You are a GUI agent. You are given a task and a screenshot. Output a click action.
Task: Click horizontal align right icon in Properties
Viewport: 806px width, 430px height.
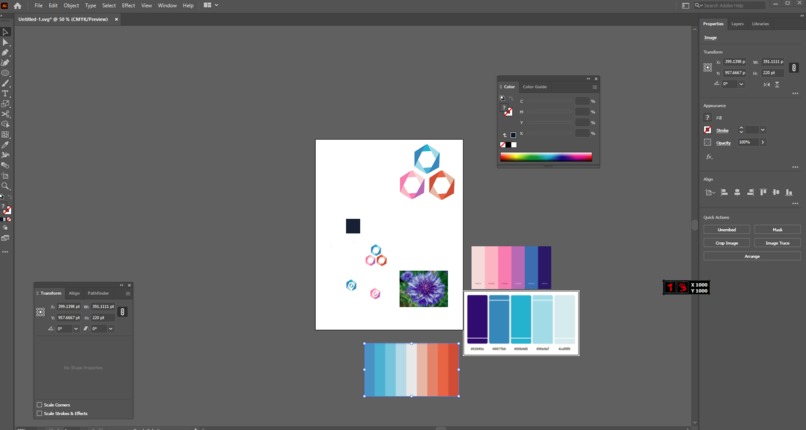click(750, 192)
